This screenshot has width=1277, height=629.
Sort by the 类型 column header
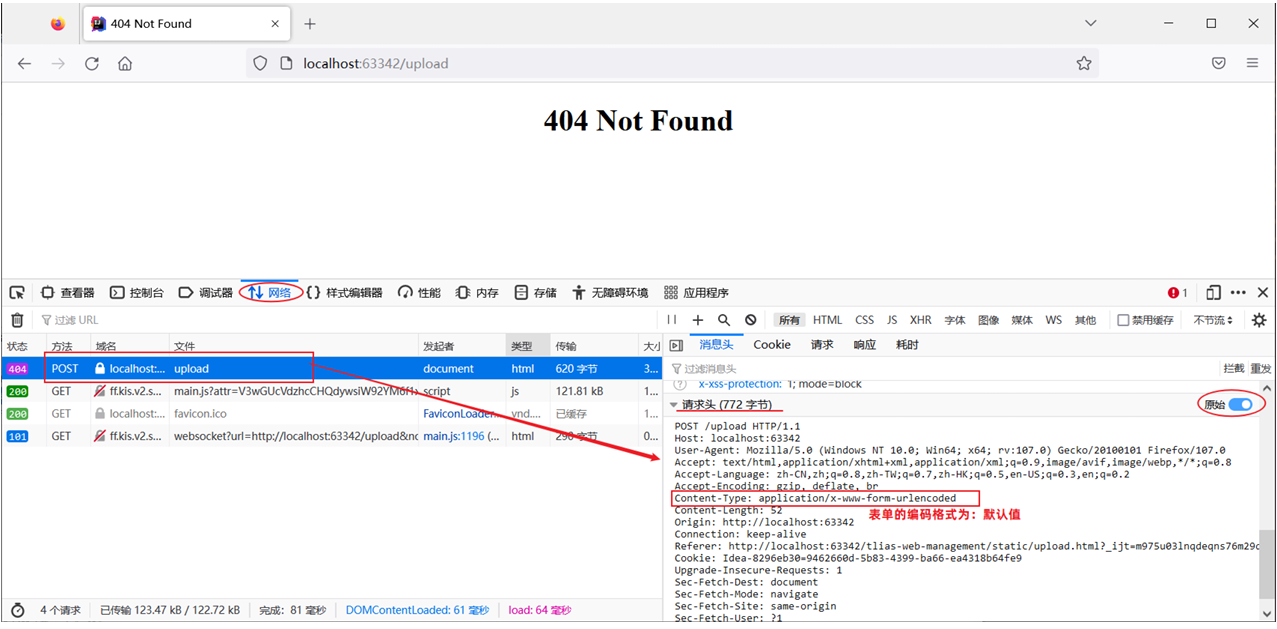coord(528,346)
